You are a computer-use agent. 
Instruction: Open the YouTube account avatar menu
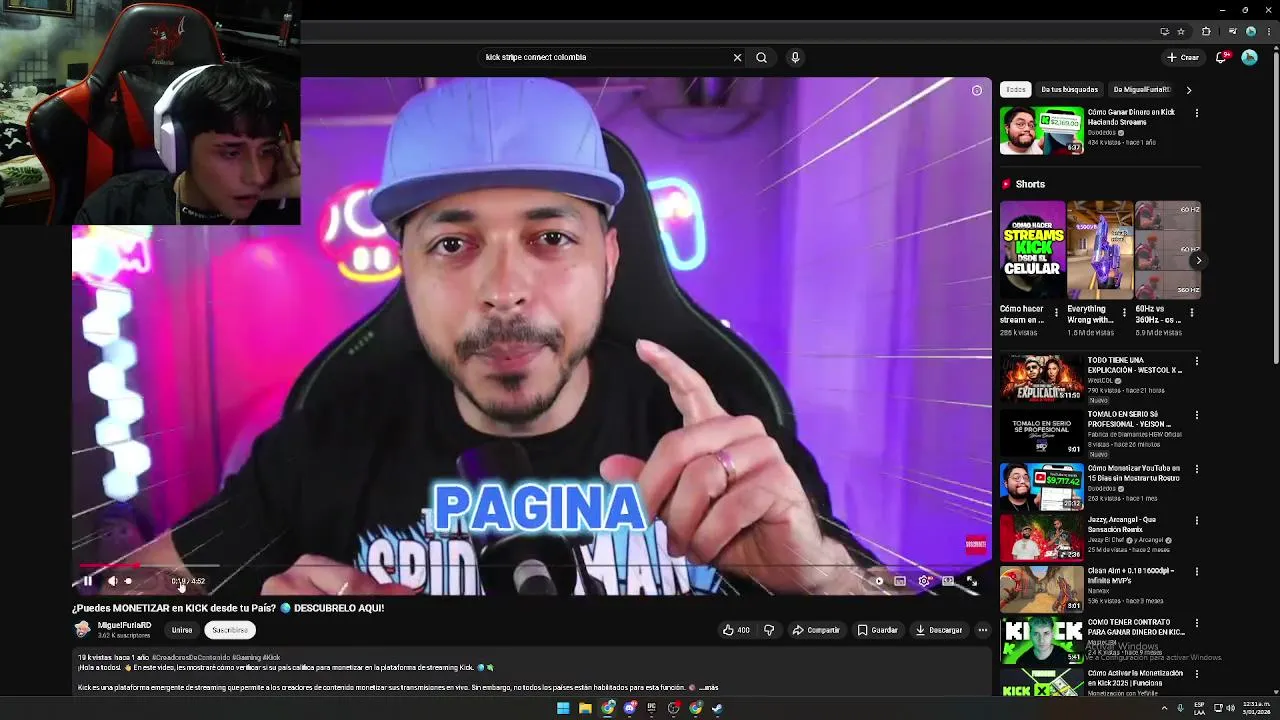[1249, 57]
